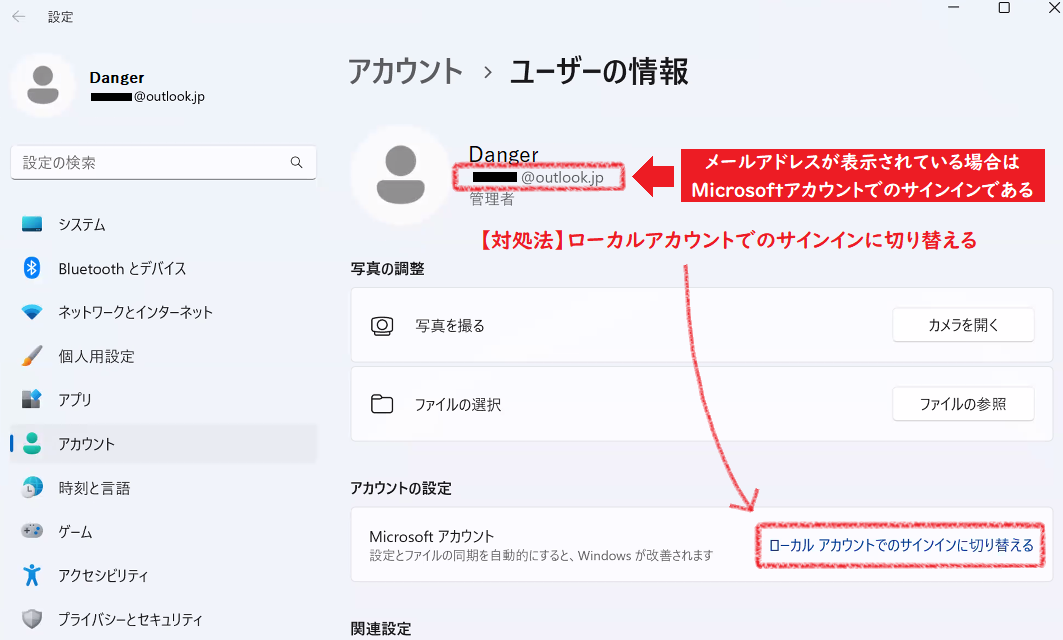Screen dimensions: 1063x640
Task: Open ネットワークとインターネット settings
Action: (x=135, y=311)
